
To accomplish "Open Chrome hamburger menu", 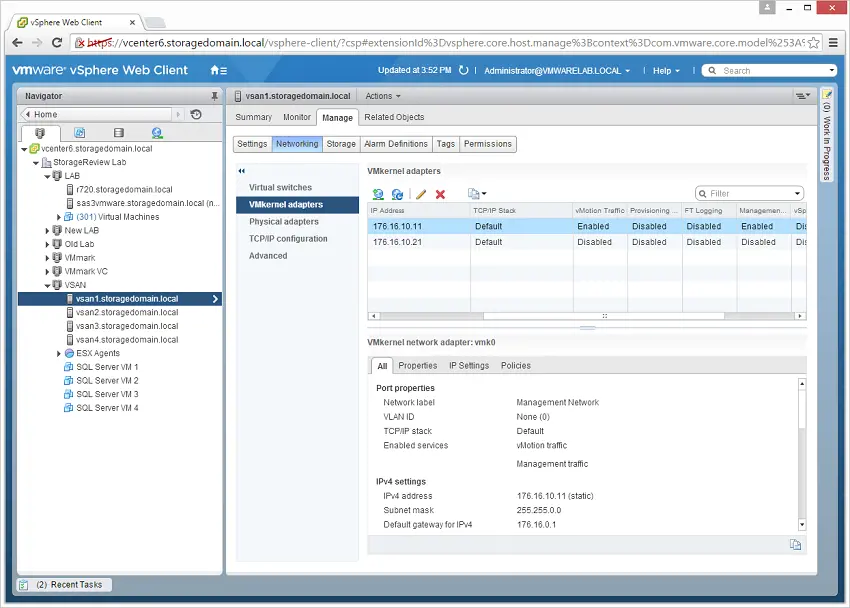I will pos(833,43).
